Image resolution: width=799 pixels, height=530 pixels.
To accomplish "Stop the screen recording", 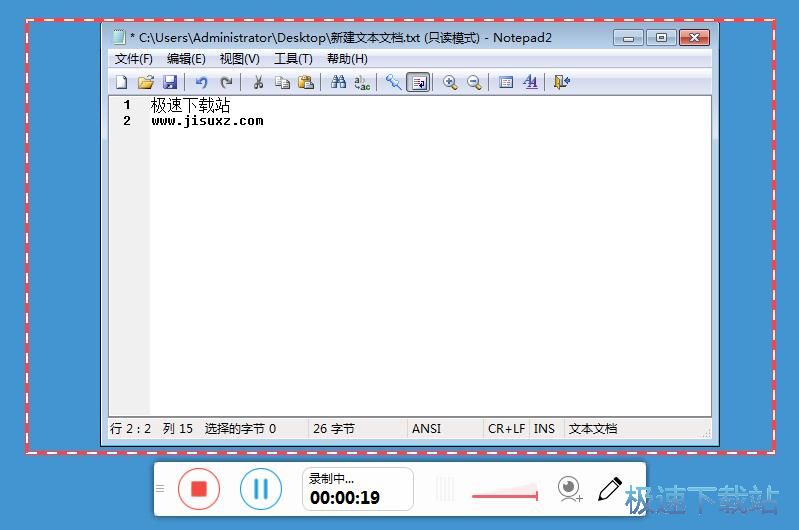I will pyautogui.click(x=199, y=489).
